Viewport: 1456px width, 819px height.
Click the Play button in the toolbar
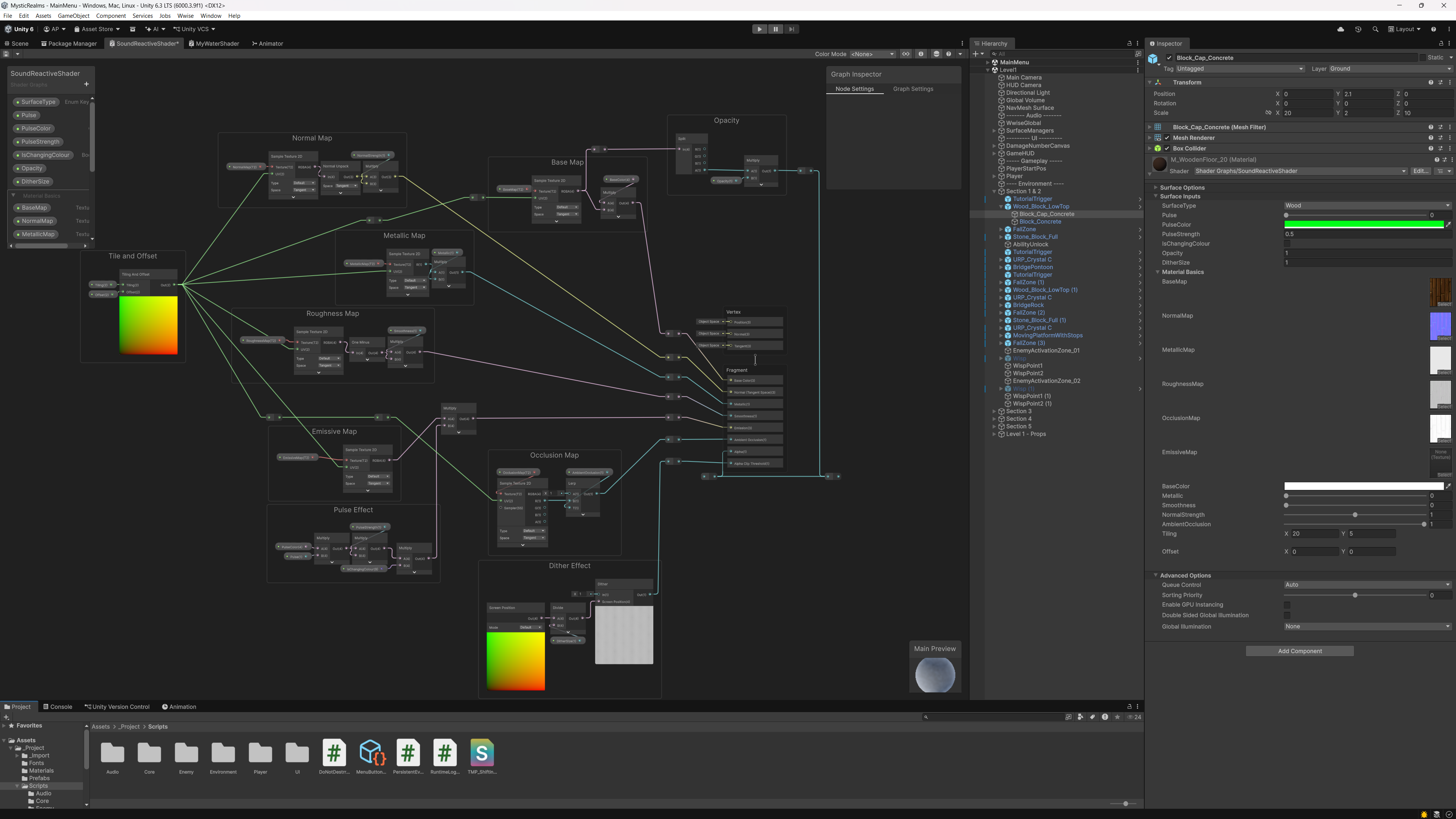(x=759, y=30)
